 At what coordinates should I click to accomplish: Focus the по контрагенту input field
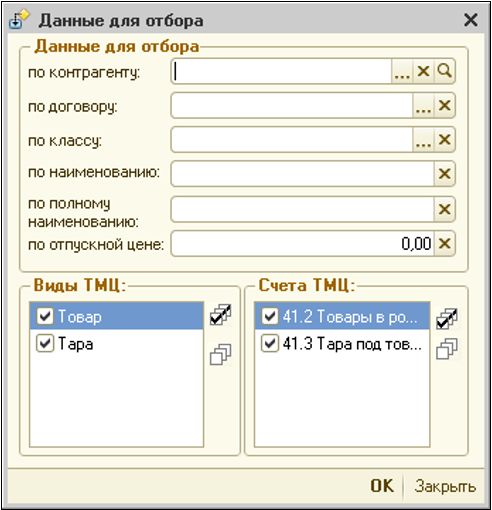click(x=282, y=71)
